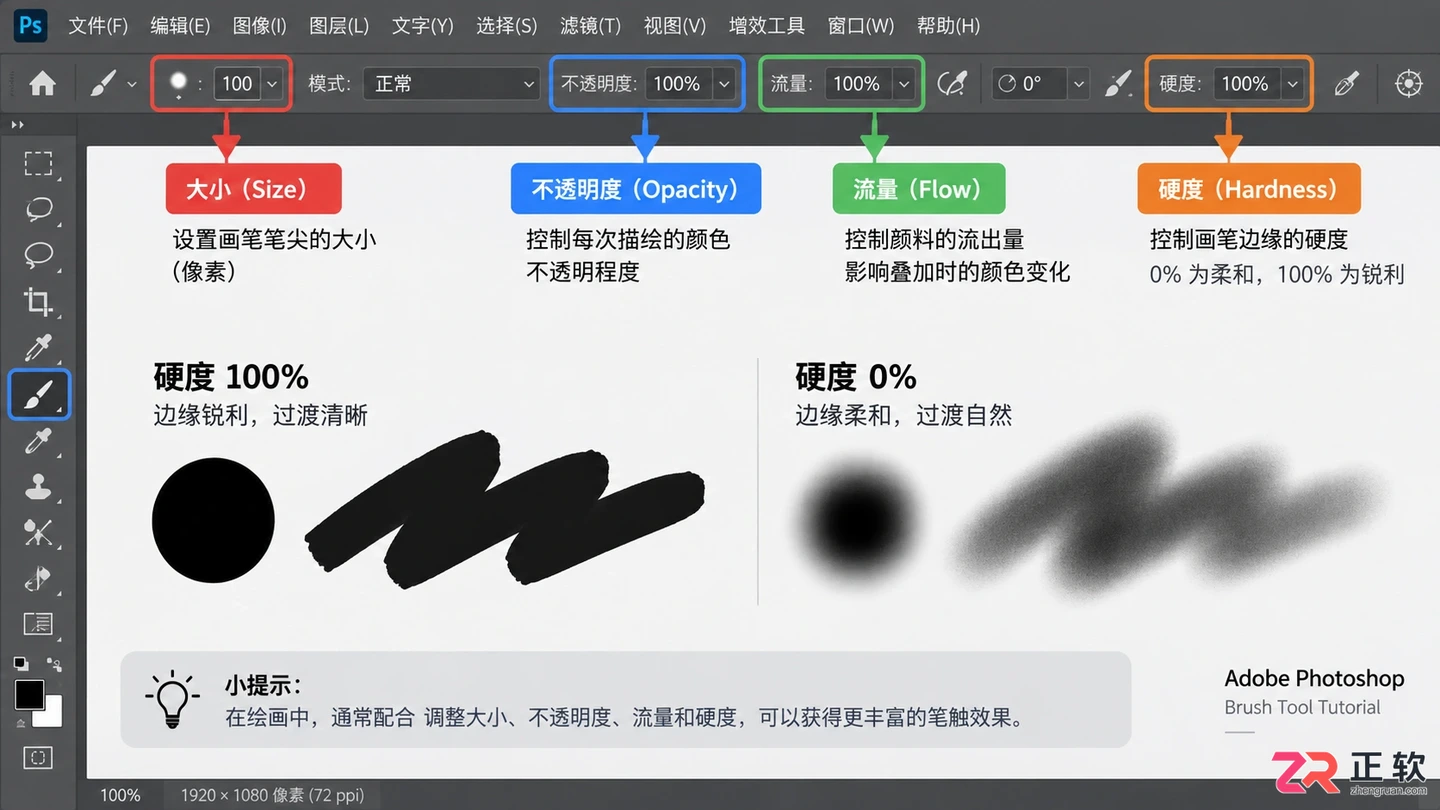This screenshot has height=810, width=1440.
Task: Open the tool preset chevron next to the brush icon
Action: pos(132,84)
